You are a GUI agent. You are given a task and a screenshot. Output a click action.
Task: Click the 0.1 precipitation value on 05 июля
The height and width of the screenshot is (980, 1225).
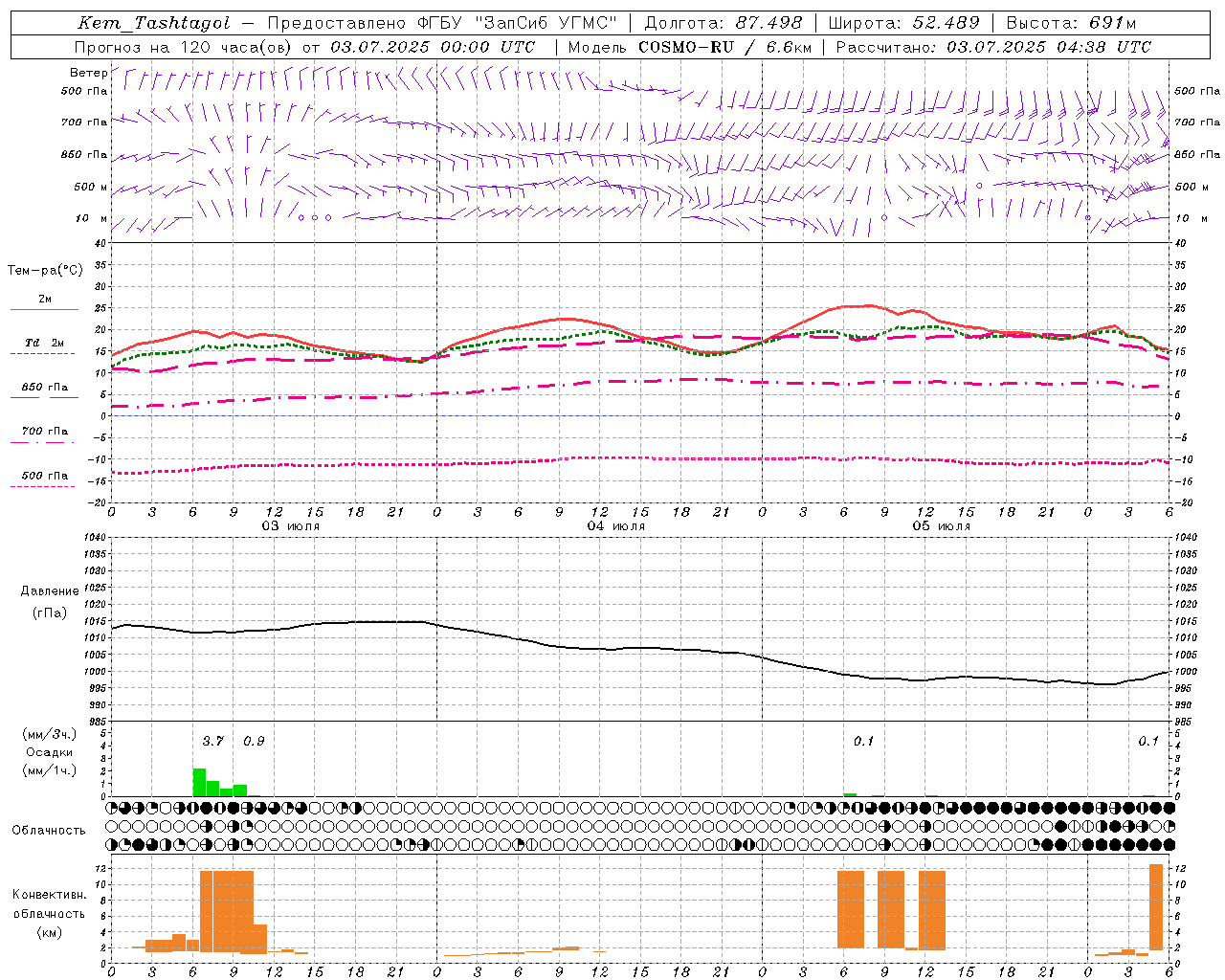863,741
